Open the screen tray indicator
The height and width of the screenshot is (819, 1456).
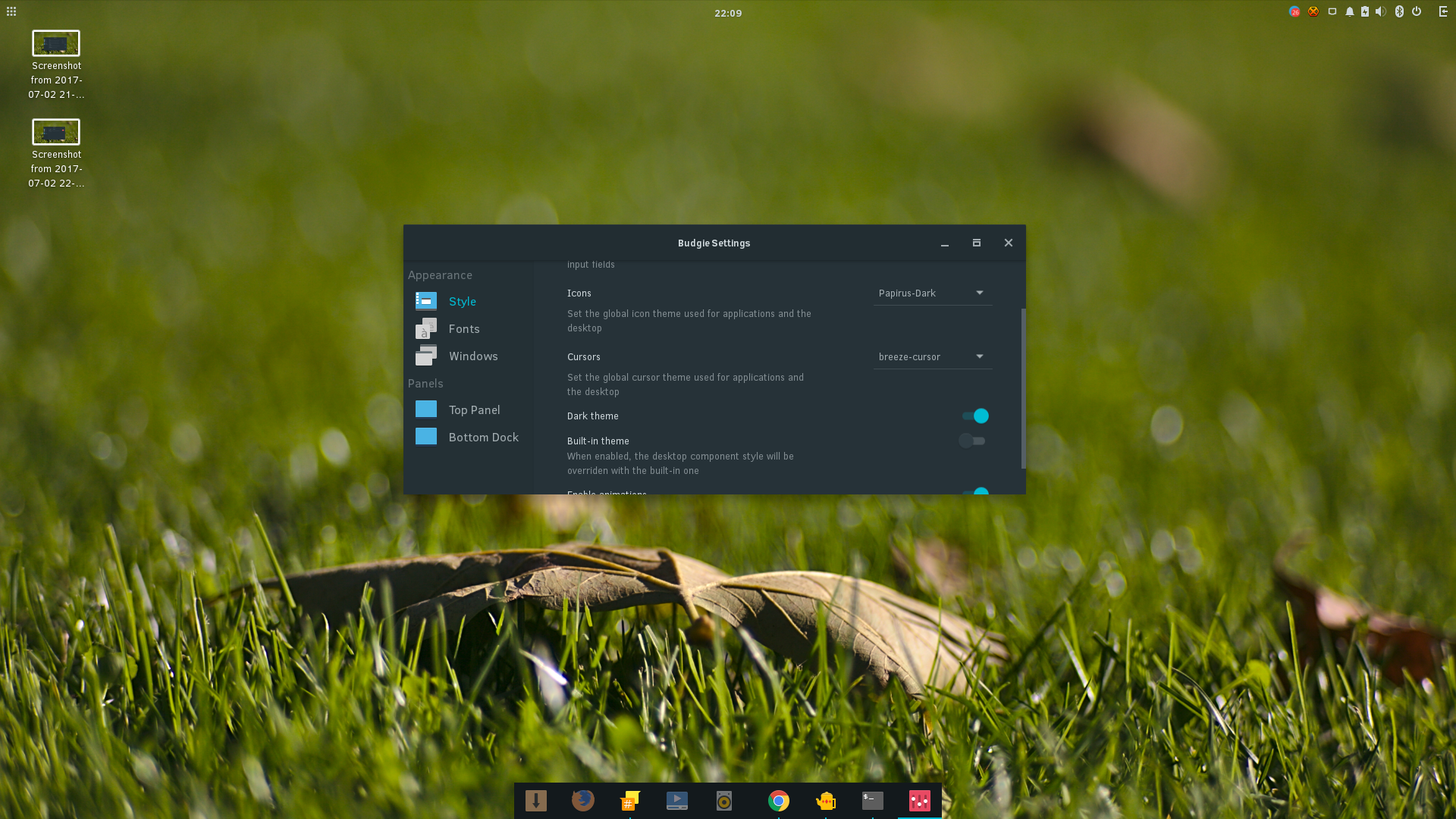click(1332, 11)
